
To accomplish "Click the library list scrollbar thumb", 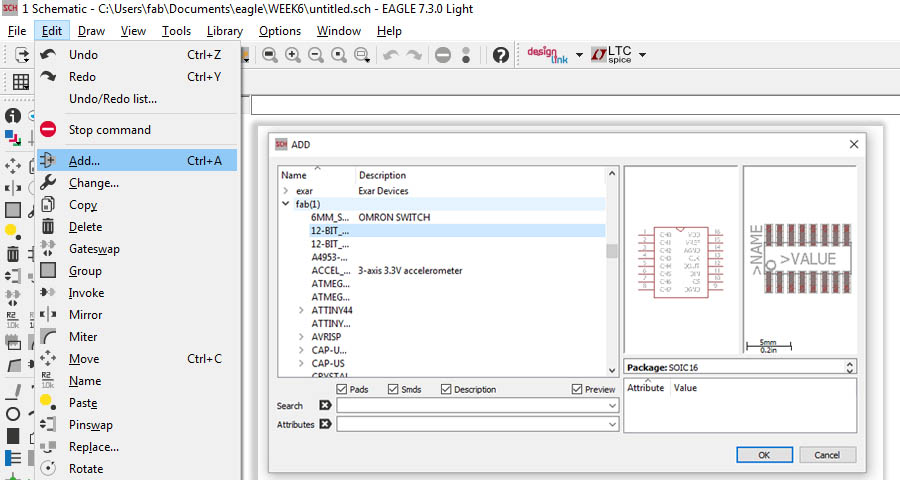I will (612, 251).
